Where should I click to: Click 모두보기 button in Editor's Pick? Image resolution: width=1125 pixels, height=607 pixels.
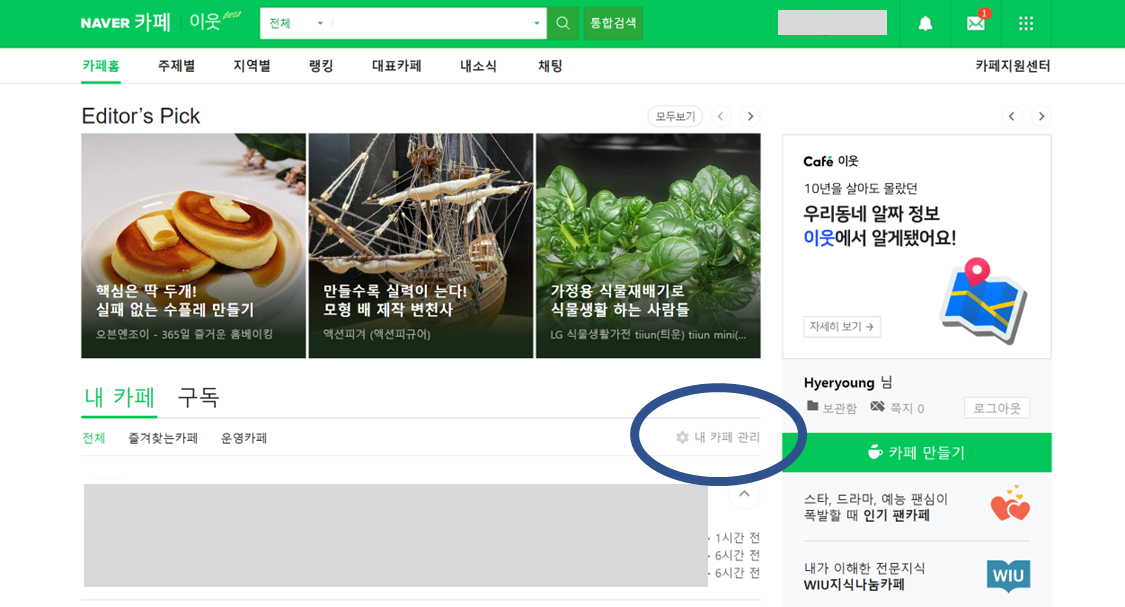point(675,116)
